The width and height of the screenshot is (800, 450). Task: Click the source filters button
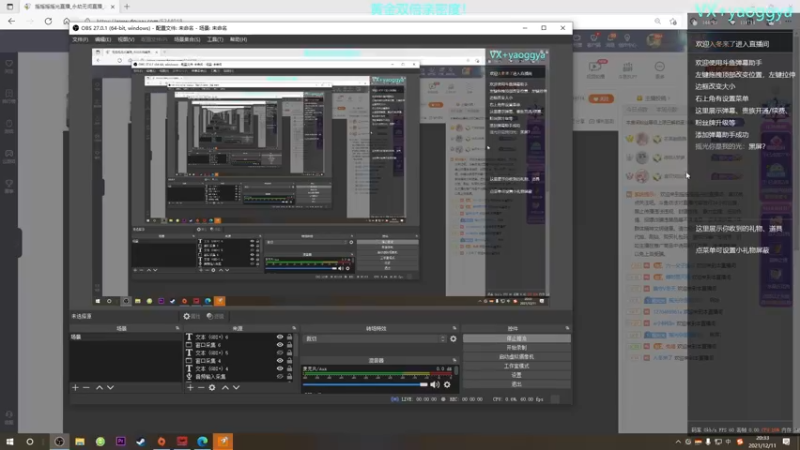point(215,316)
